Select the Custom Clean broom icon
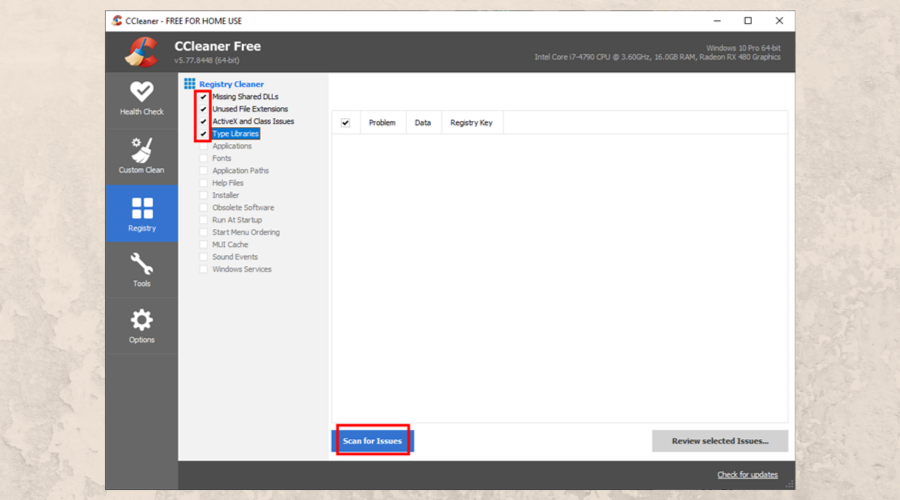The height and width of the screenshot is (500, 900). click(x=141, y=149)
